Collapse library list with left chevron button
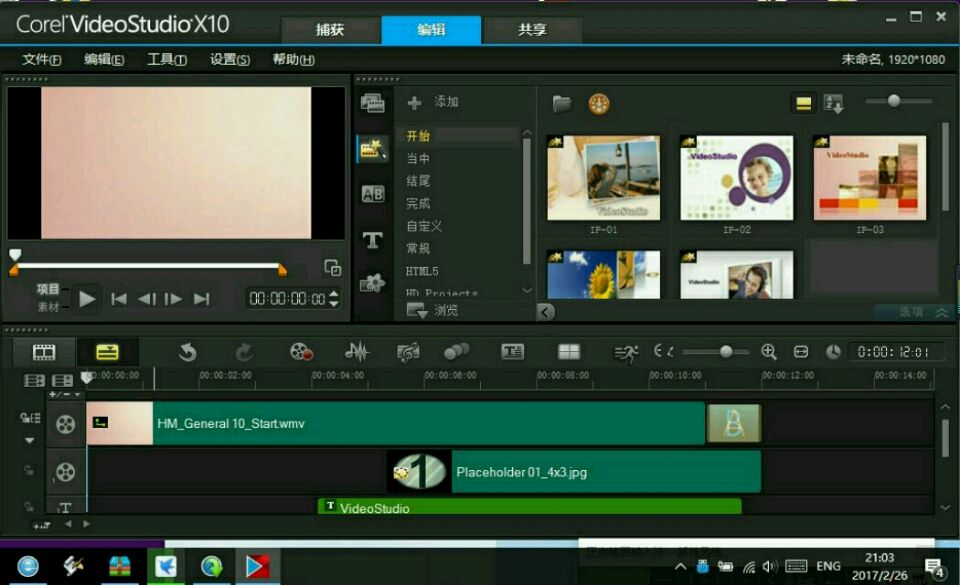Image resolution: width=960 pixels, height=585 pixels. click(546, 312)
